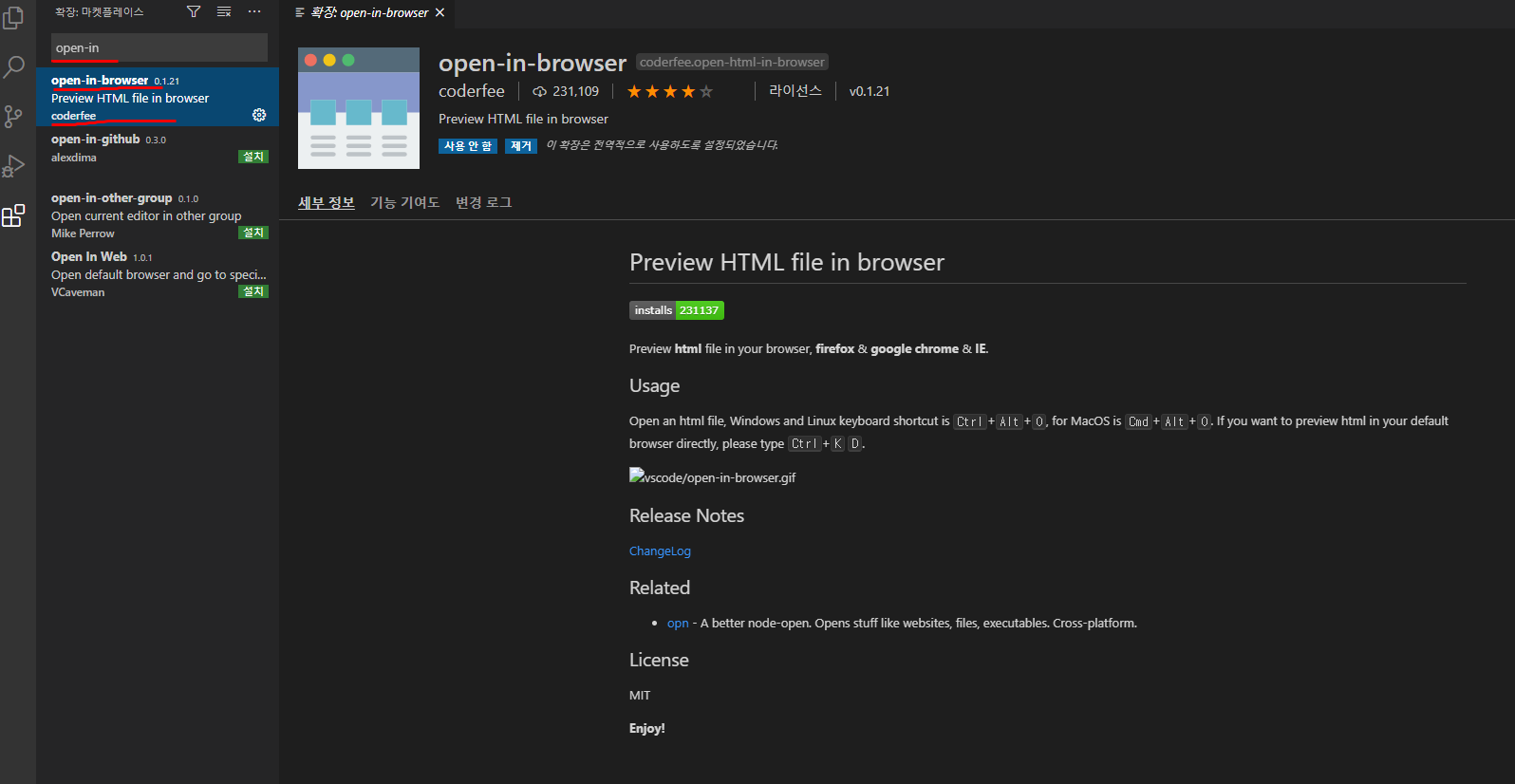Clear extension search results icon
Screen dimensions: 1515x784
tap(224, 11)
